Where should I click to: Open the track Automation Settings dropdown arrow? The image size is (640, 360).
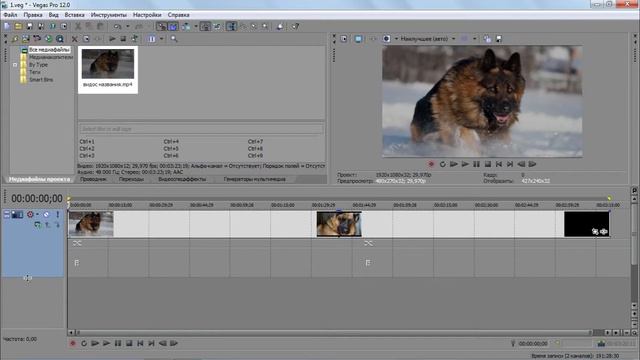pos(37,214)
